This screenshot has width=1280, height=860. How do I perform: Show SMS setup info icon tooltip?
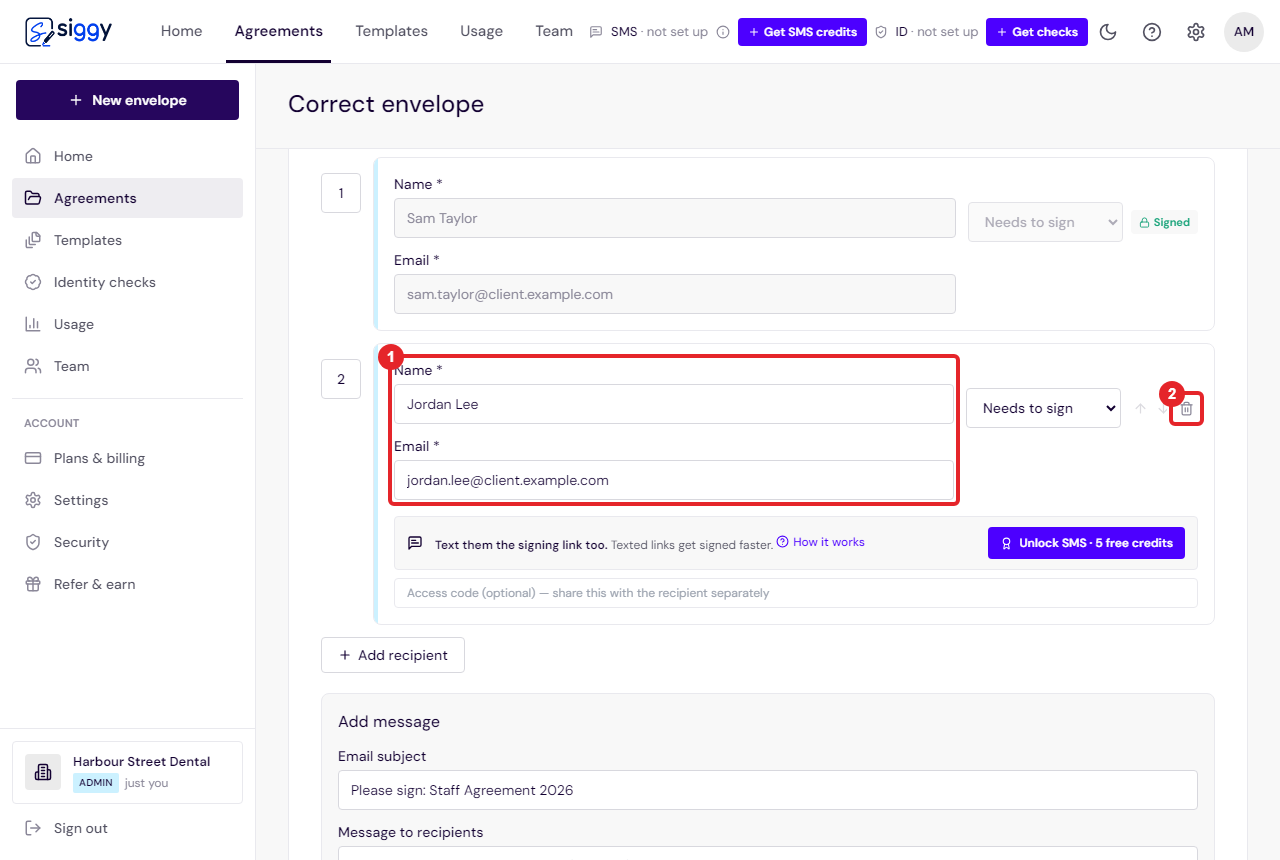723,32
